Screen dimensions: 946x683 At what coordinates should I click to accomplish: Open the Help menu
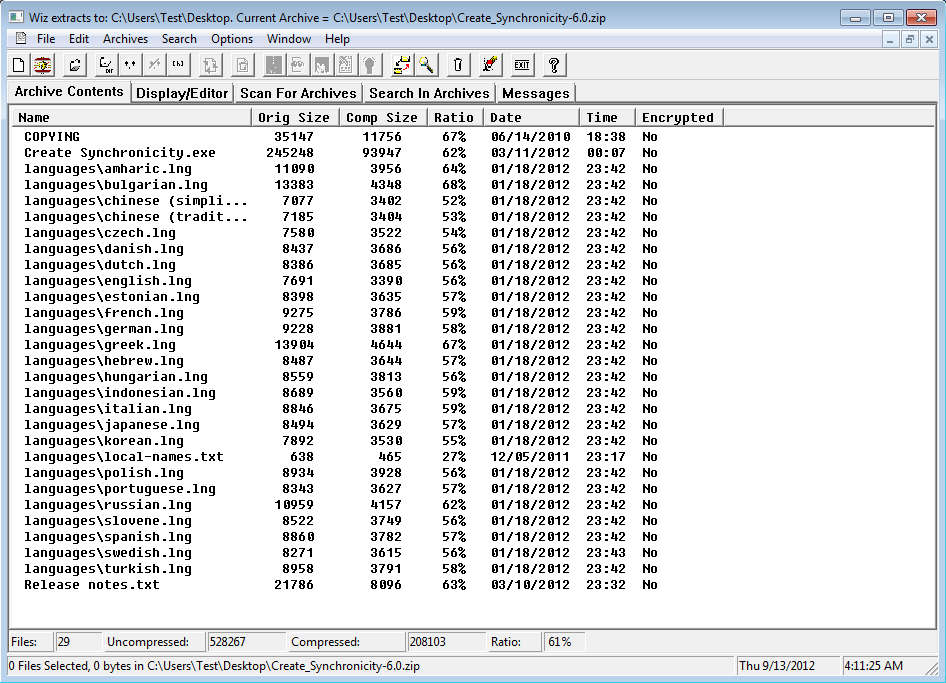pos(337,39)
